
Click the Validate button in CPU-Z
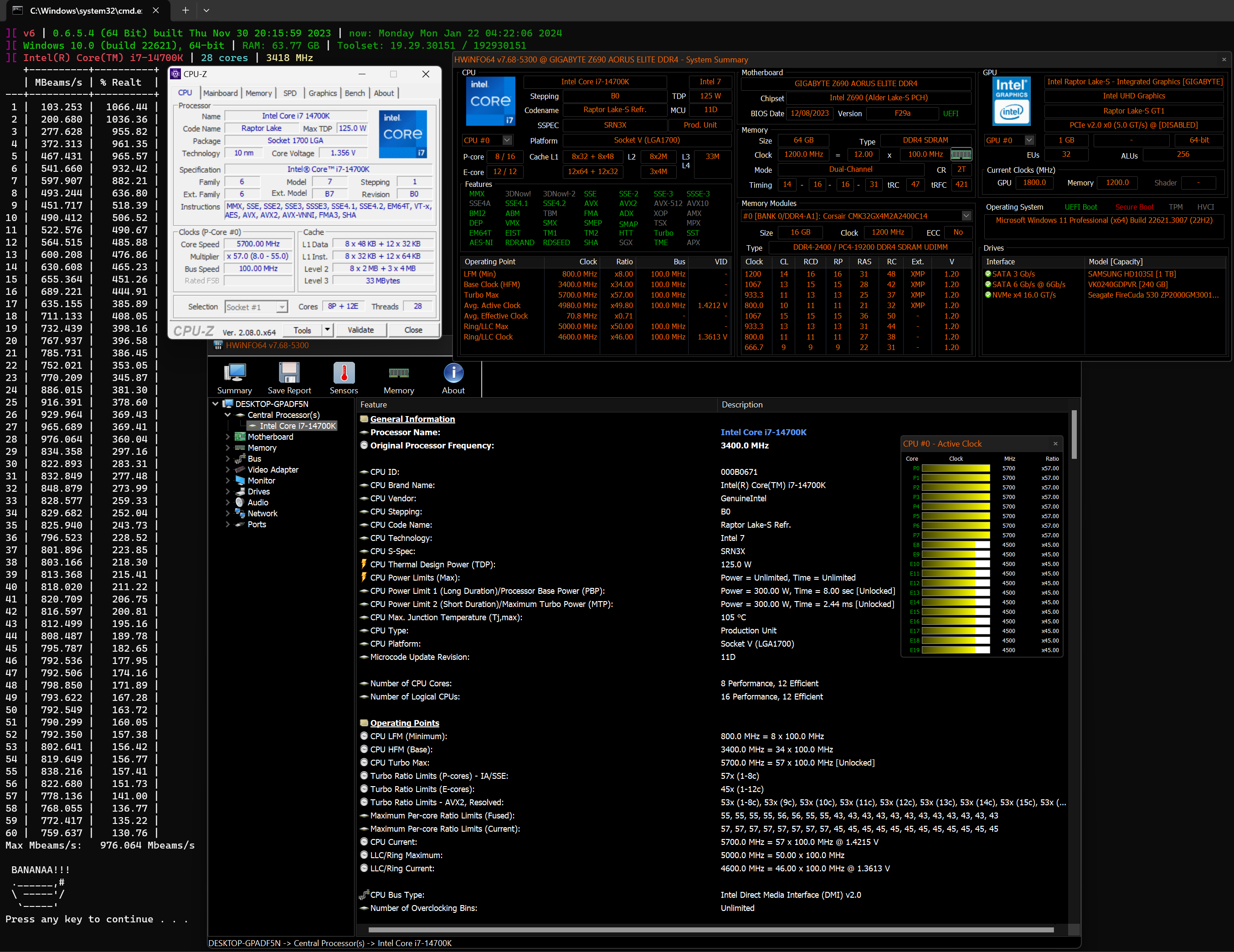pos(360,330)
